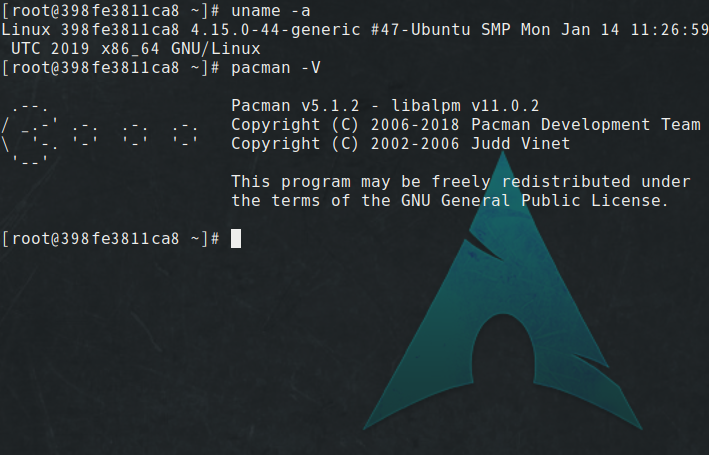Click '4.15.0-44-generic' kernel version text
This screenshot has height=455, width=709.
click(x=275, y=30)
